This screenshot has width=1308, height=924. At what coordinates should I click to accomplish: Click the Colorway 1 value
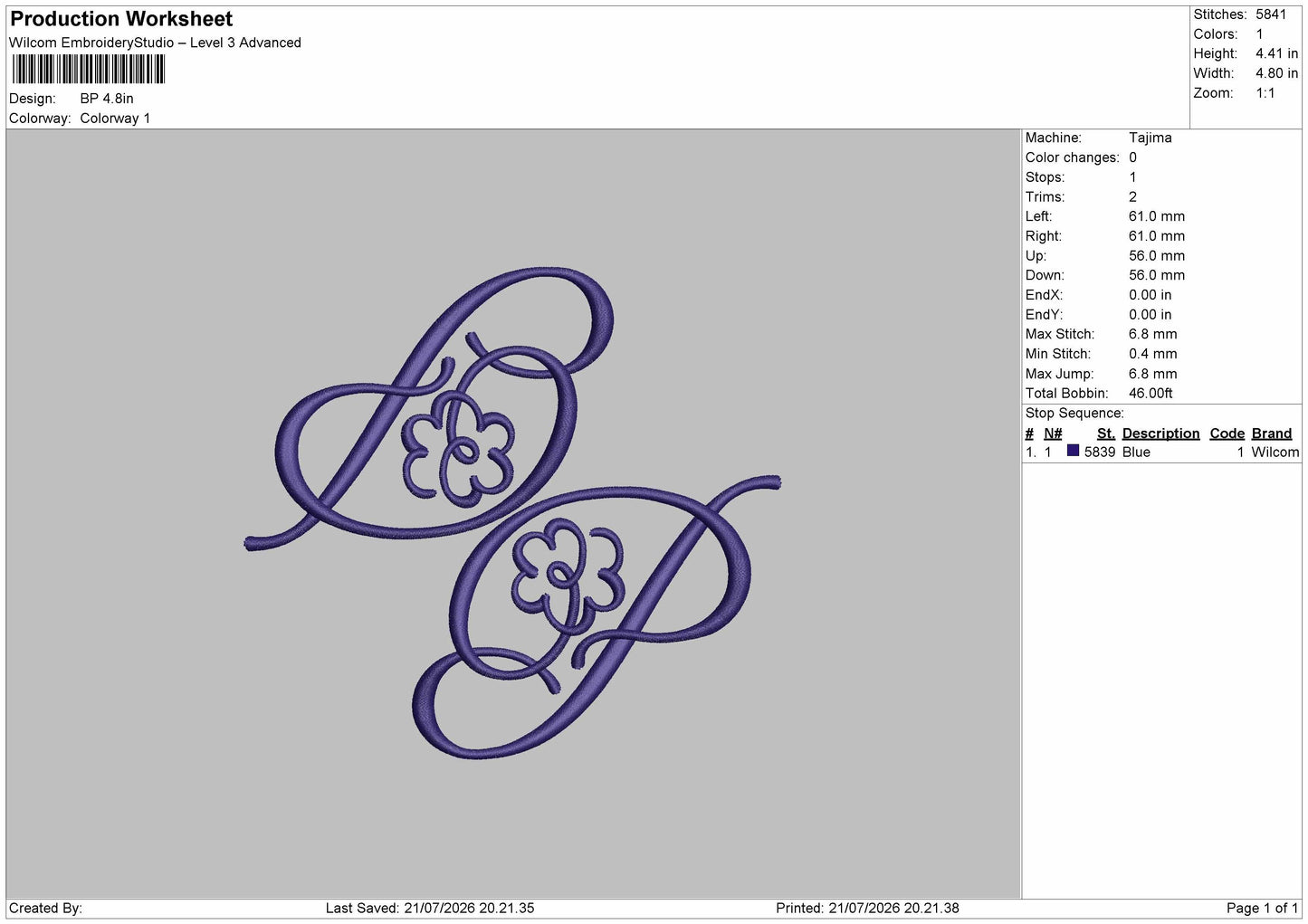(115, 119)
